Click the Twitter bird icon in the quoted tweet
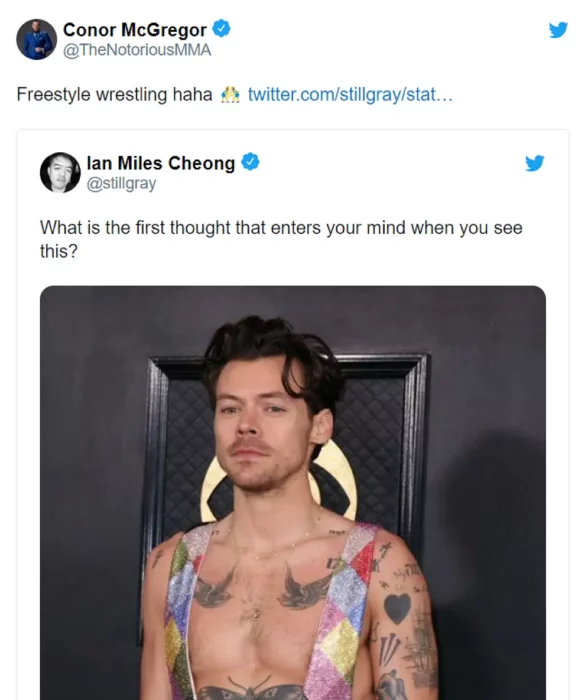Screen dimensions: 585x700 coord(535,163)
